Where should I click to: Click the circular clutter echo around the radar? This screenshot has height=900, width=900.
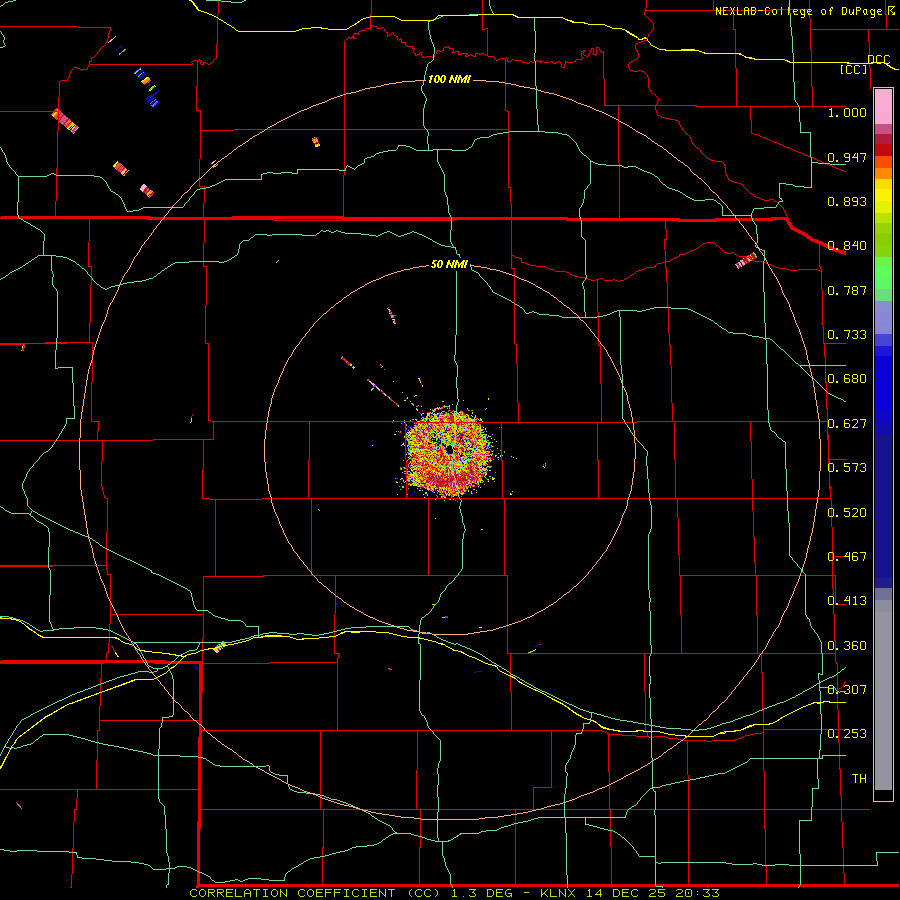click(449, 451)
